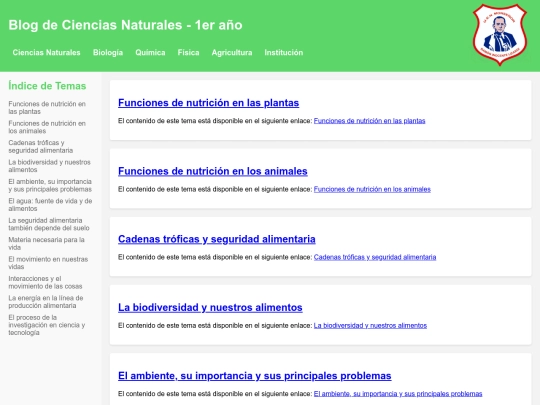Click the blog title 'Blog de Ciencias Naturales - 1er año'

click(125, 25)
